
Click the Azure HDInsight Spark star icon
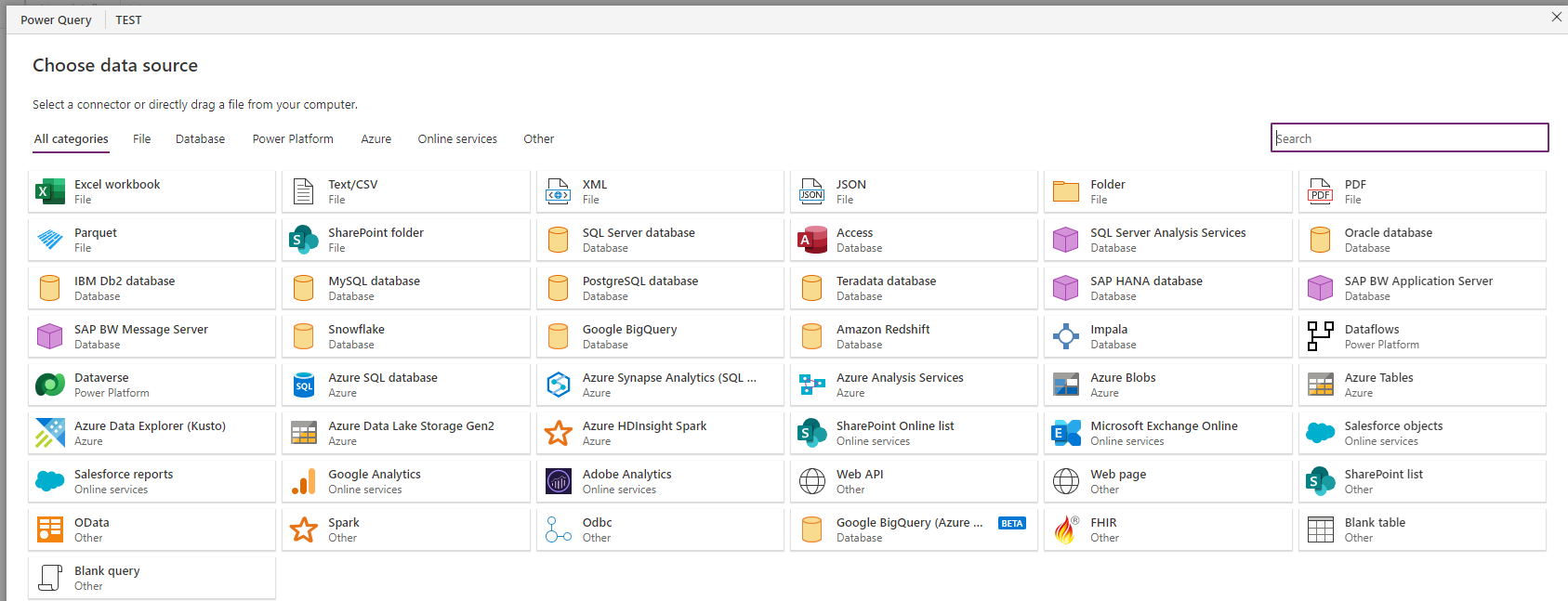[x=558, y=433]
